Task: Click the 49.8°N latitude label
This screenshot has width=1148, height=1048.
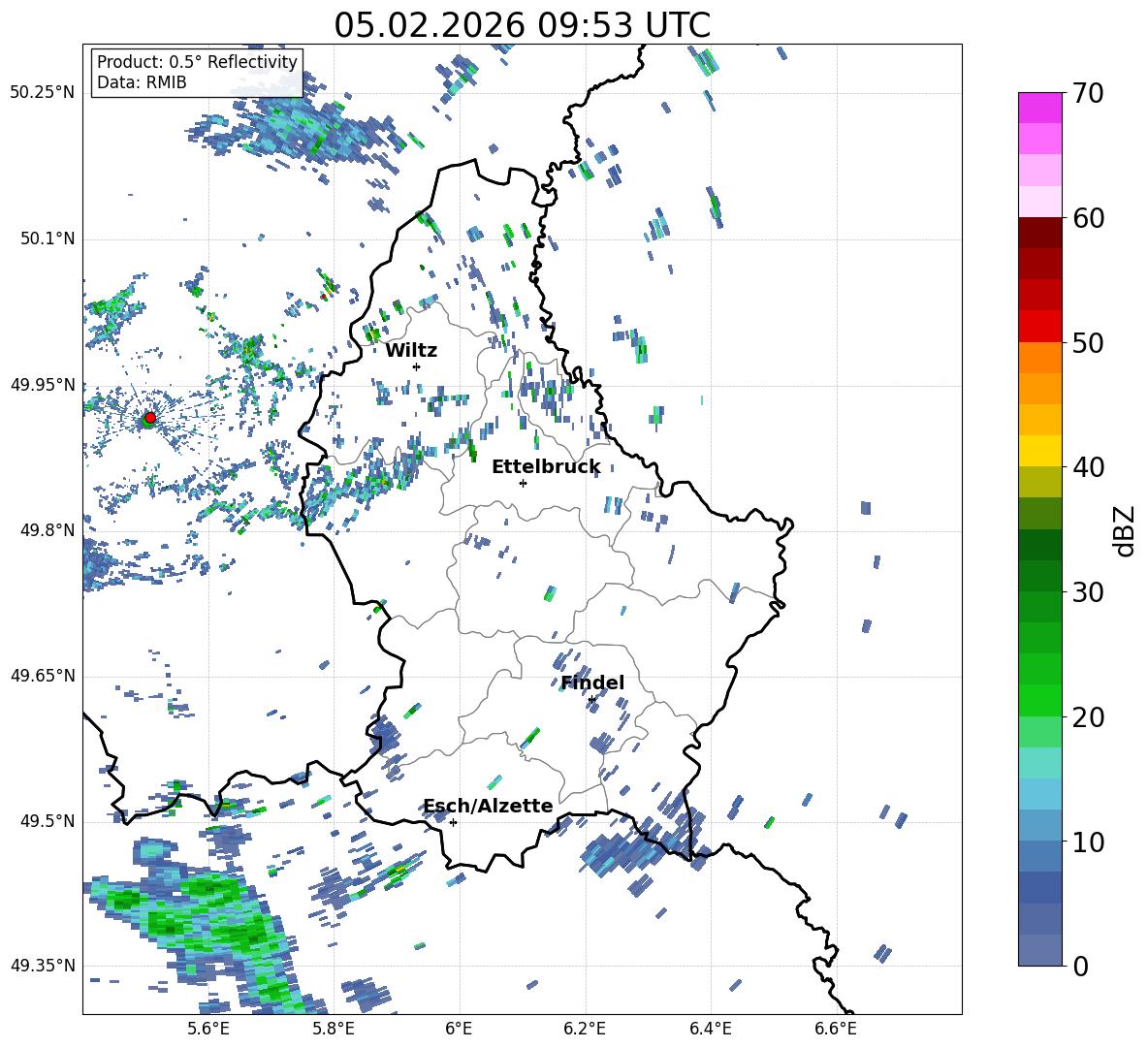Action: (47, 530)
